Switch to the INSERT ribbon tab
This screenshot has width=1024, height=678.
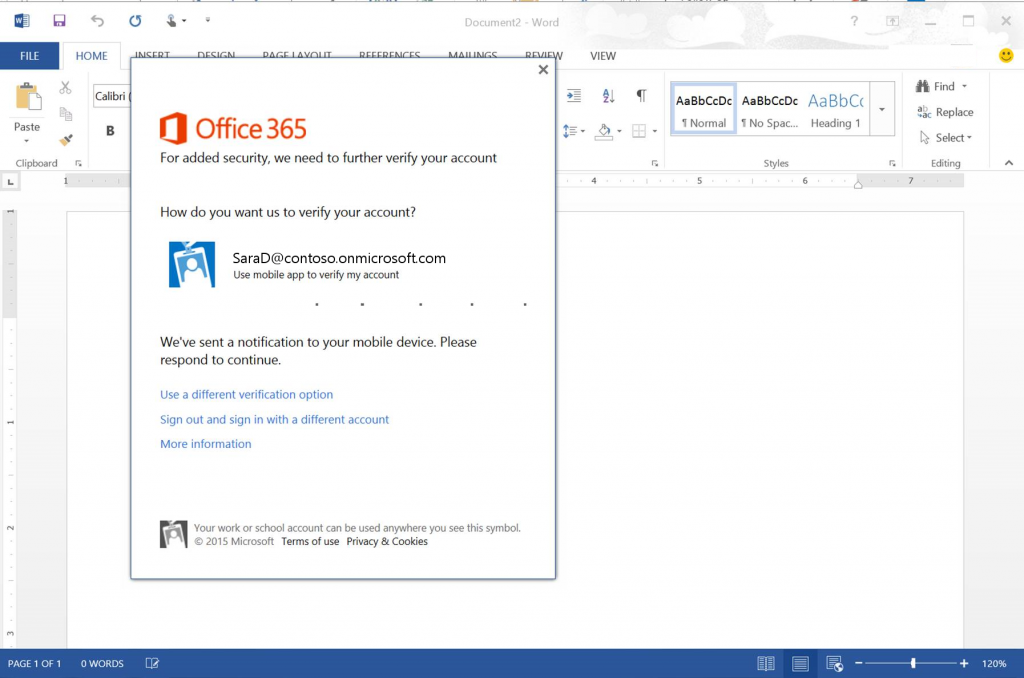pyautogui.click(x=152, y=56)
